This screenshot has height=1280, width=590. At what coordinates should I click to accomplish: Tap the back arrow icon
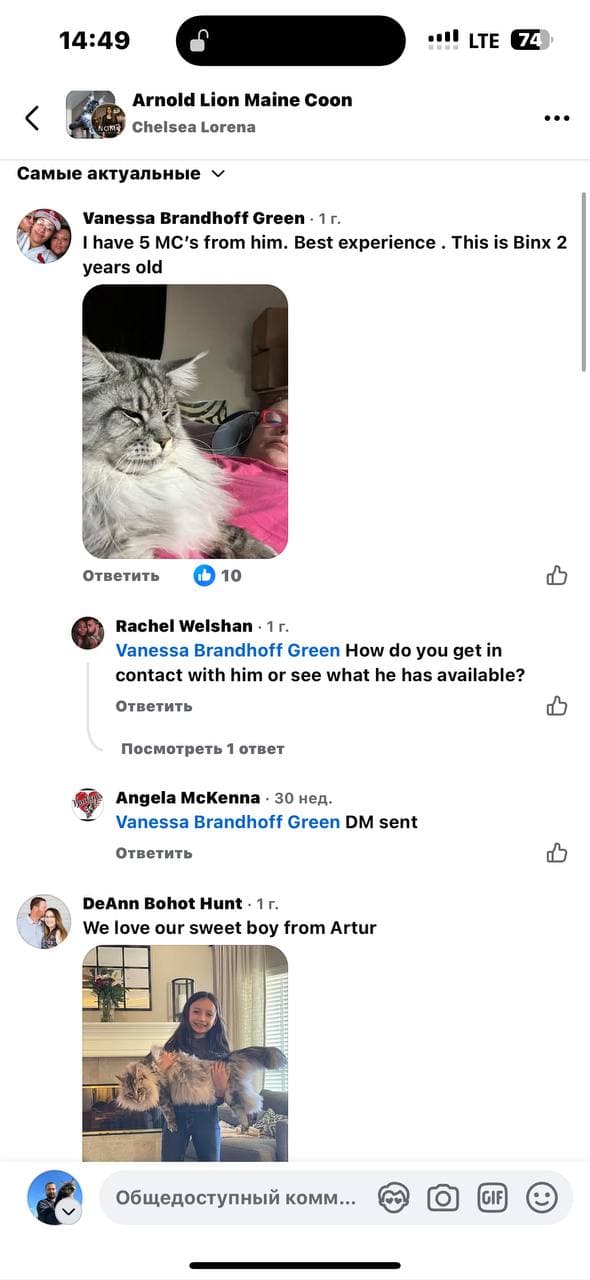[x=32, y=118]
